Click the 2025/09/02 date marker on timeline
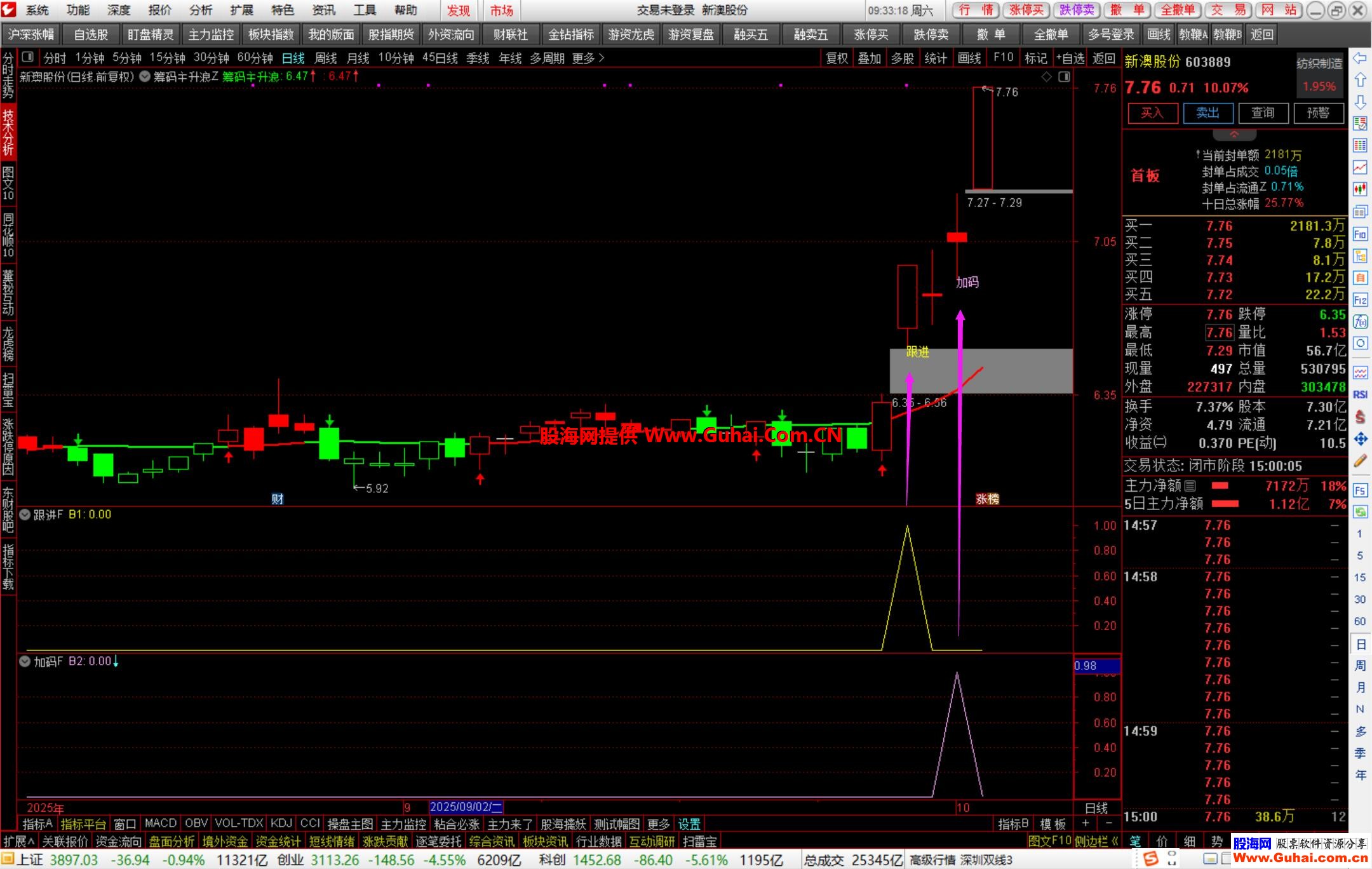 point(466,807)
